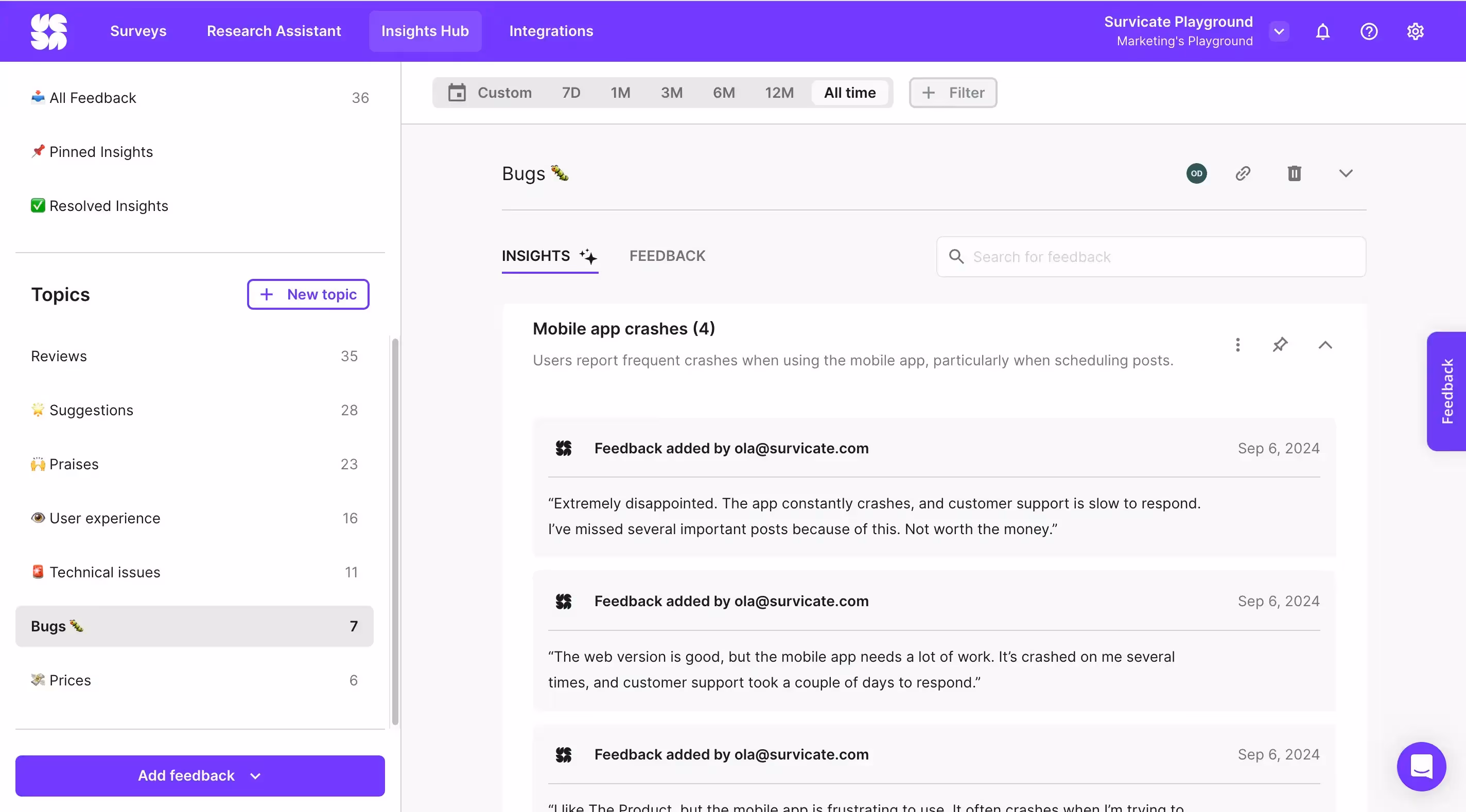Expand the Bugs topic header chevron
Image resolution: width=1466 pixels, height=812 pixels.
(x=1346, y=173)
